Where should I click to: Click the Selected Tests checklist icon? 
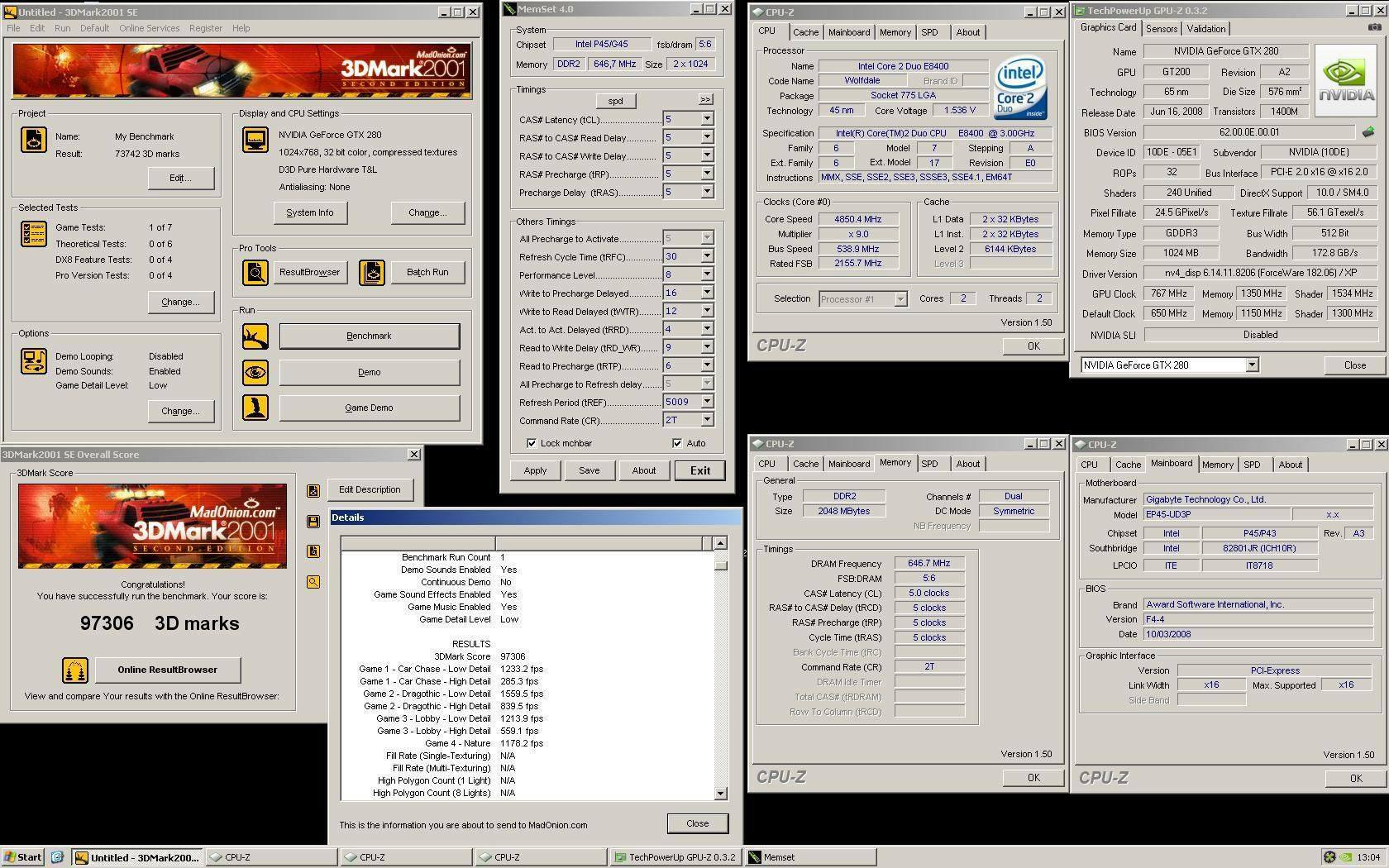34,234
